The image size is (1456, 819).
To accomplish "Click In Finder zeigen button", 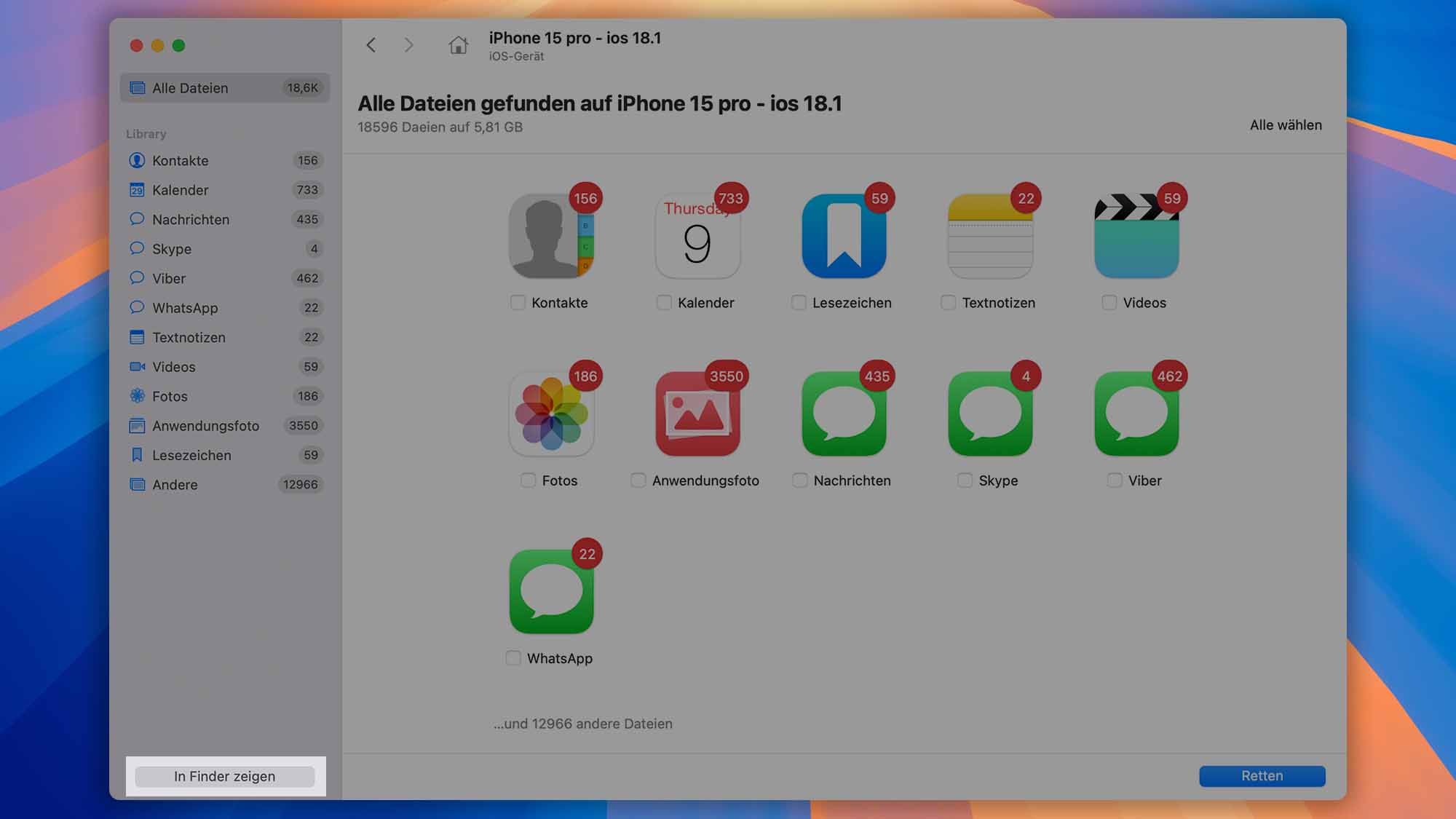I will pos(225,777).
